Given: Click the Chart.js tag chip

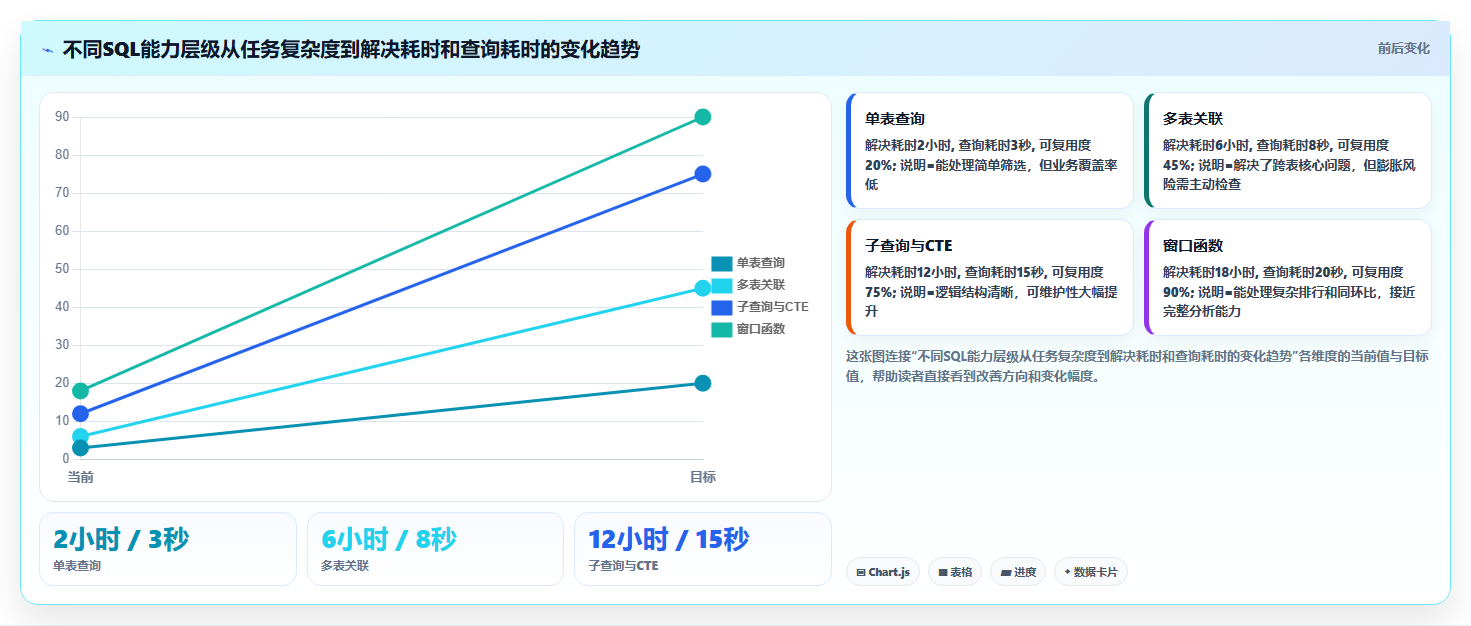Looking at the screenshot, I should (x=883, y=572).
